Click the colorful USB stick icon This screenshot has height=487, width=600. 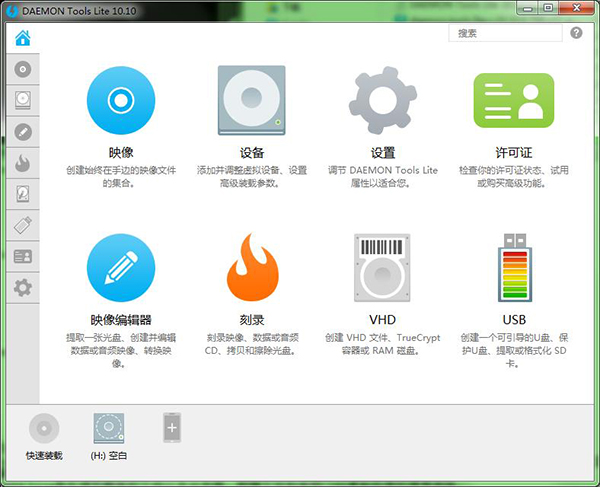pyautogui.click(x=514, y=267)
